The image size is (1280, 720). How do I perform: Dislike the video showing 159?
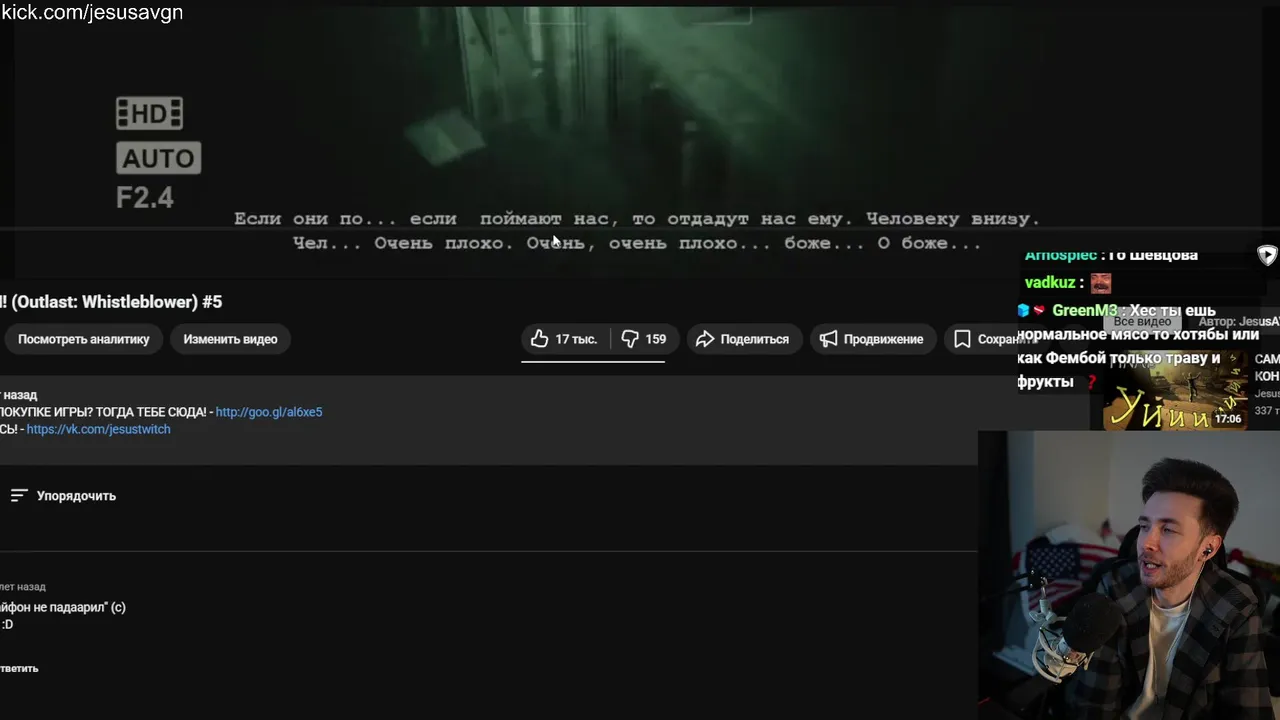point(643,339)
